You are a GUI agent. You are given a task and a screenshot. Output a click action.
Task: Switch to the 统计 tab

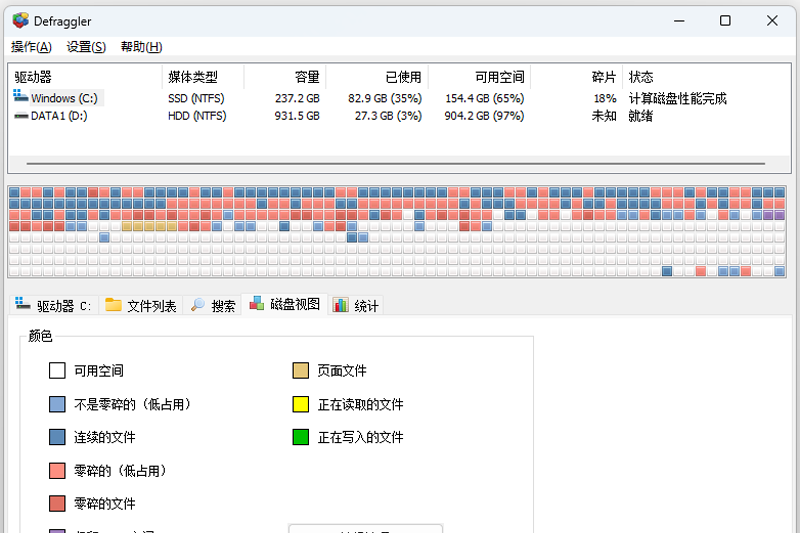pyautogui.click(x=356, y=306)
